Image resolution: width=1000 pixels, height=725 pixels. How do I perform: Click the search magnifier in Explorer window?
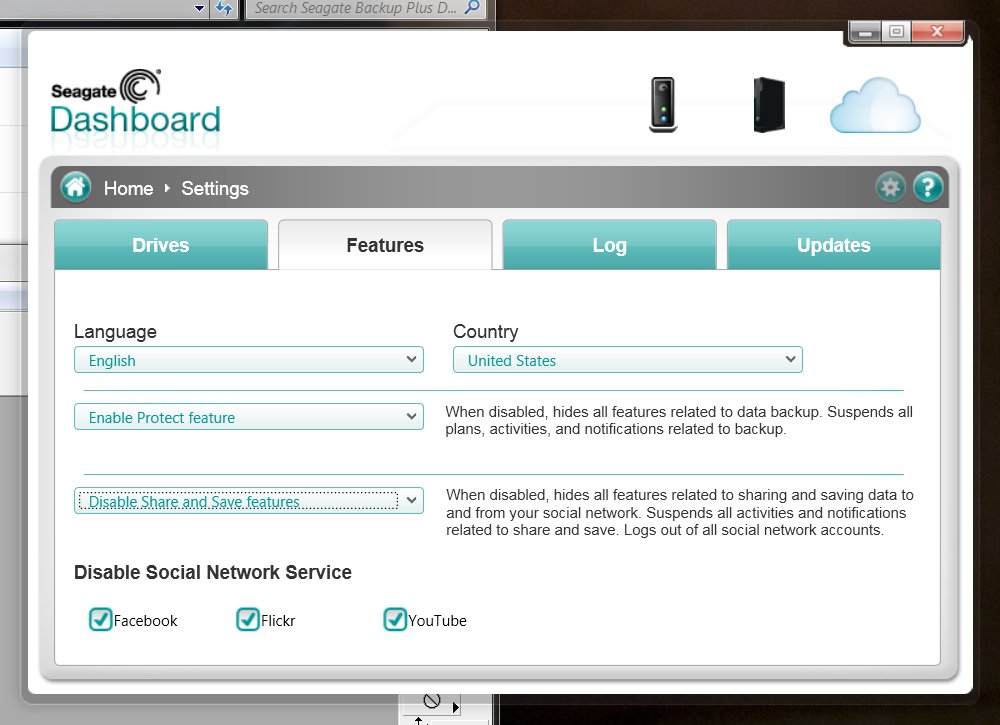click(x=472, y=8)
